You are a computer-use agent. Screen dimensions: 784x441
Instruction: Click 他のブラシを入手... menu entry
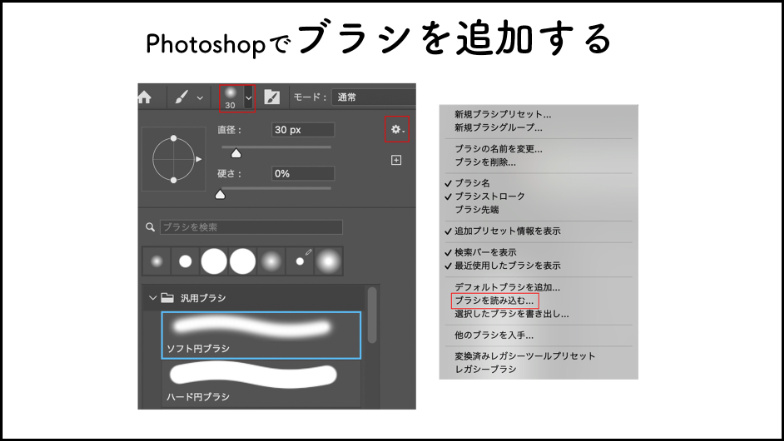(493, 335)
